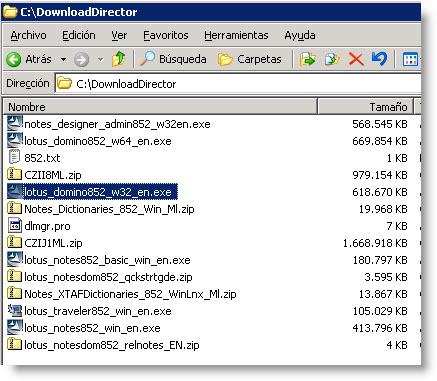Image resolution: width=437 pixels, height=381 pixels.
Task: Click the Dirección address field
Action: tap(238, 83)
